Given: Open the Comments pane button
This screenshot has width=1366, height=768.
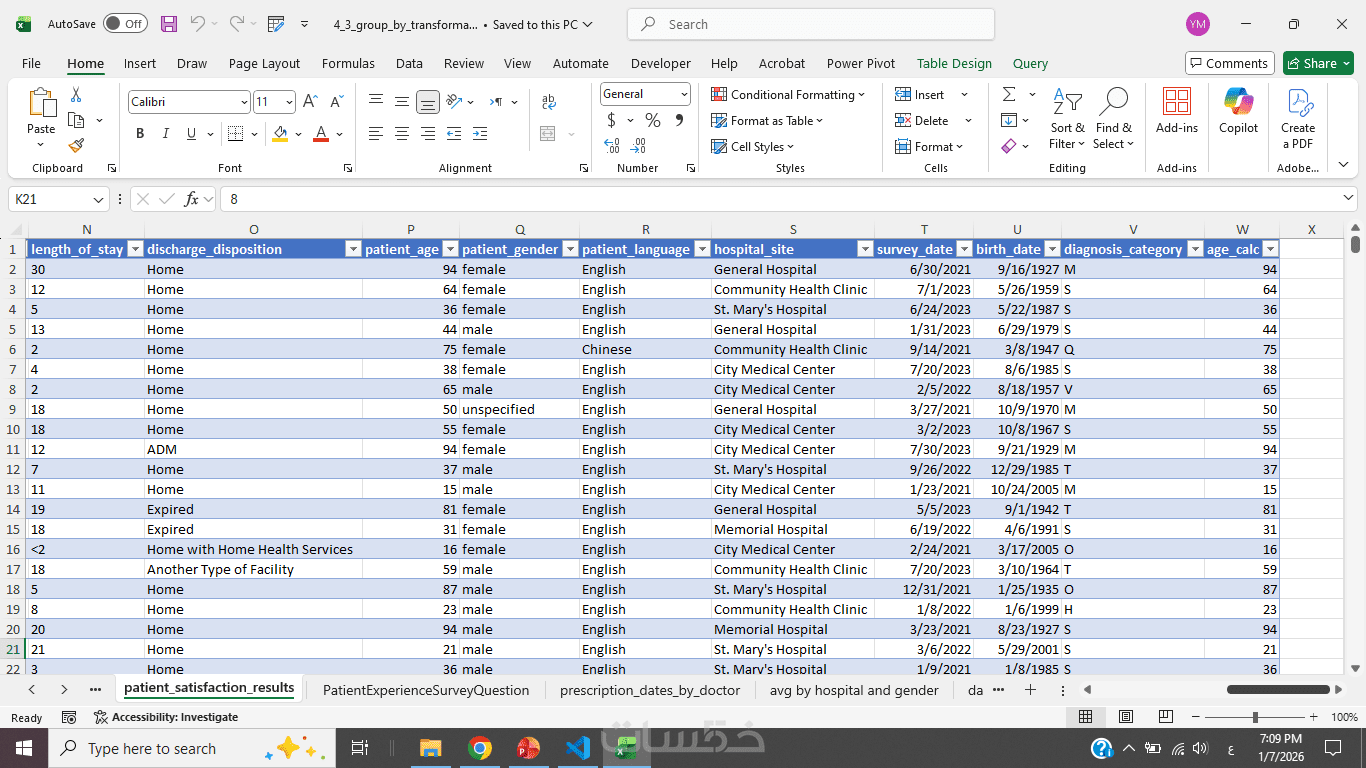Looking at the screenshot, I should pyautogui.click(x=1229, y=63).
